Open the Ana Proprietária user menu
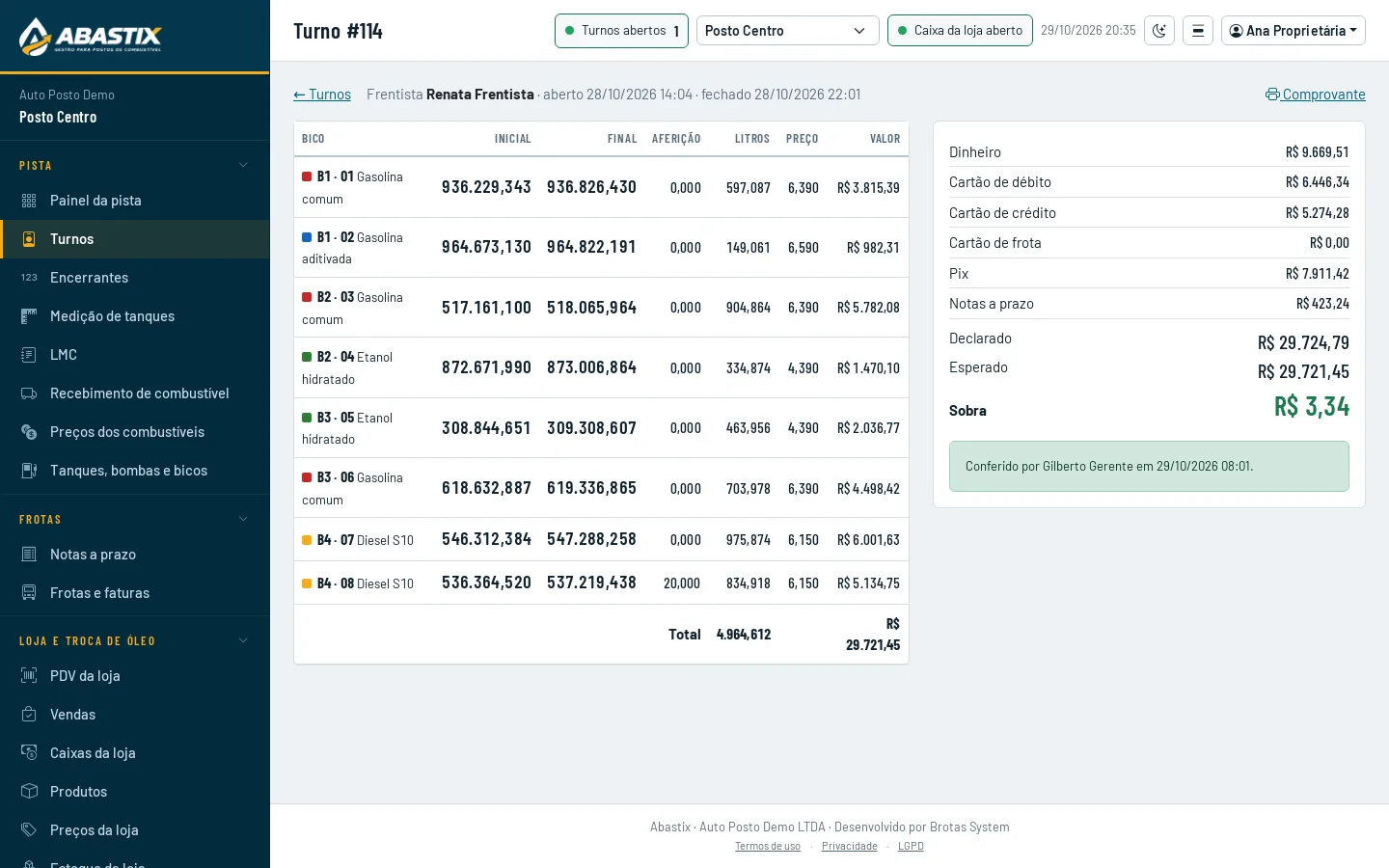Image resolution: width=1389 pixels, height=868 pixels. tap(1294, 31)
